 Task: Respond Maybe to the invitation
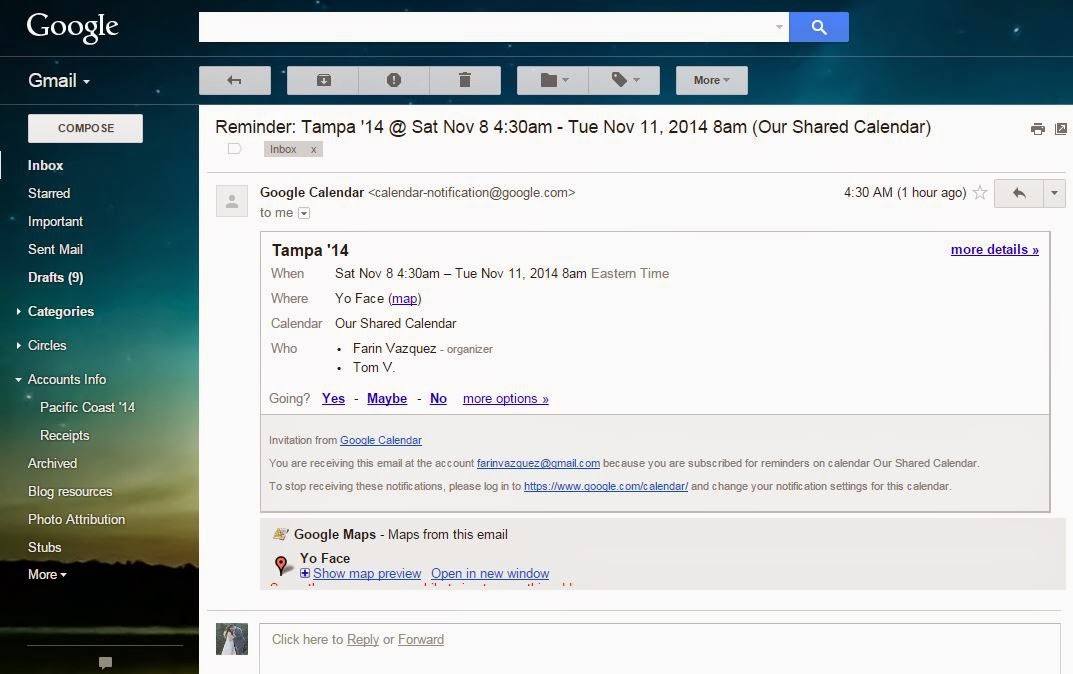pos(387,399)
